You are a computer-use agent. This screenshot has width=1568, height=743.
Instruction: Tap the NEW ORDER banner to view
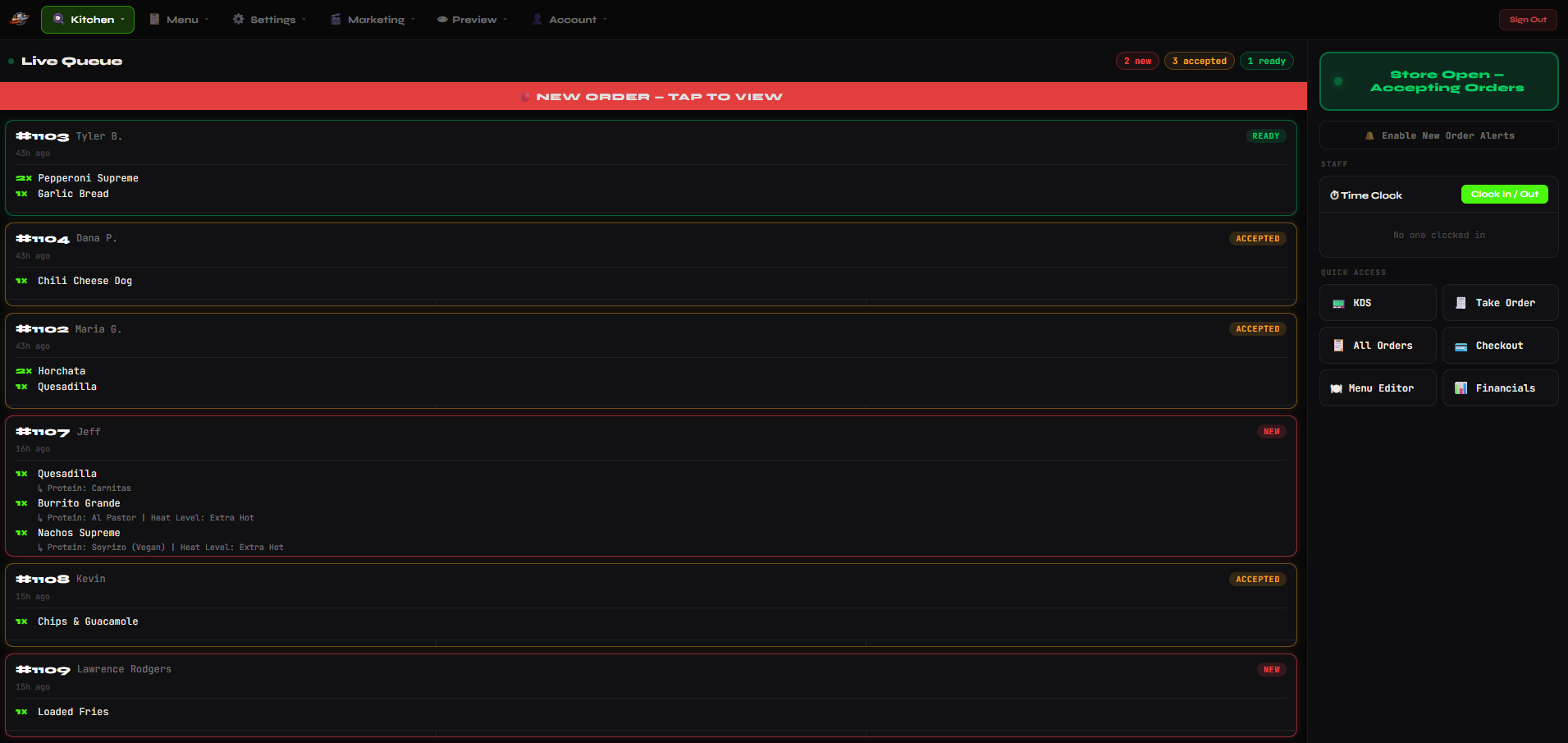(x=652, y=96)
